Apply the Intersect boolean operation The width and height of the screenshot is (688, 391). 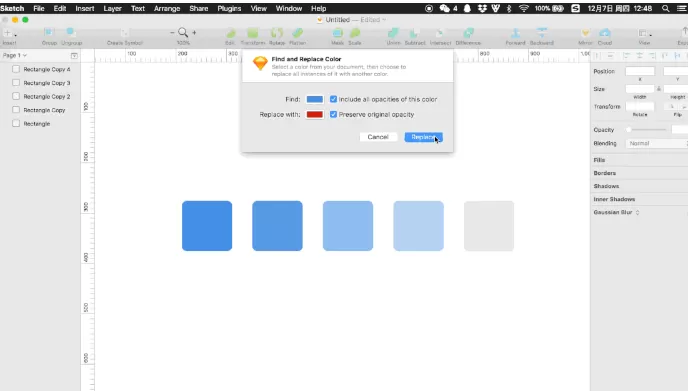[x=440, y=33]
